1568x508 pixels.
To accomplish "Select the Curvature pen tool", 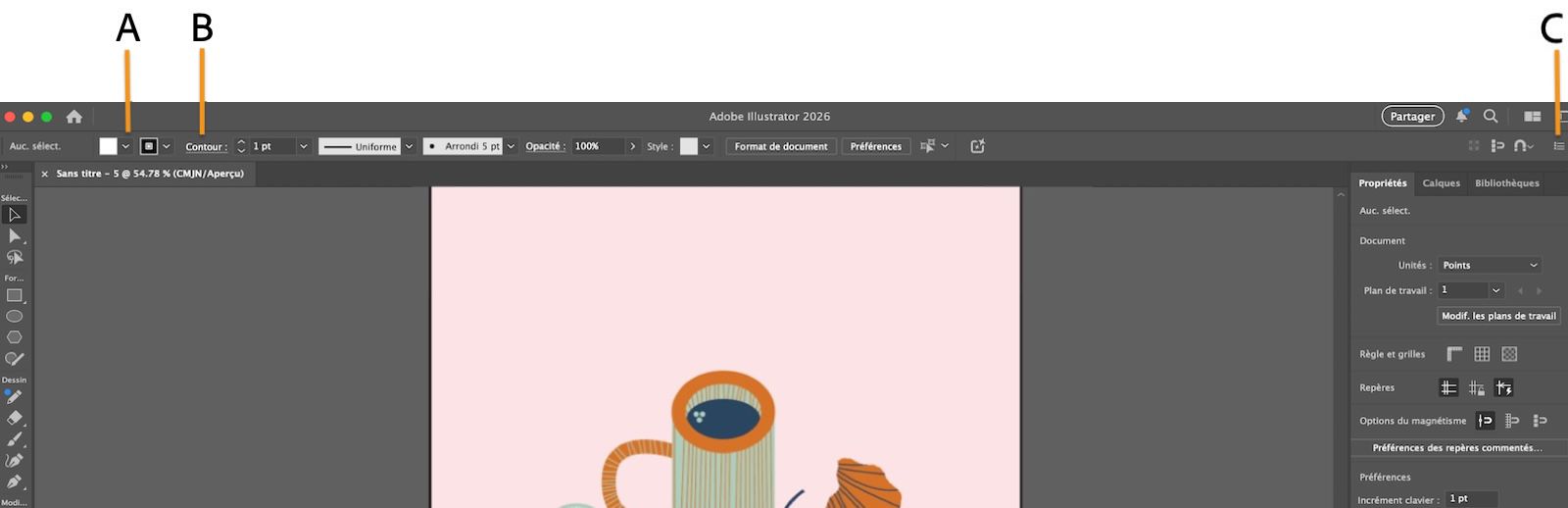I will 14,461.
